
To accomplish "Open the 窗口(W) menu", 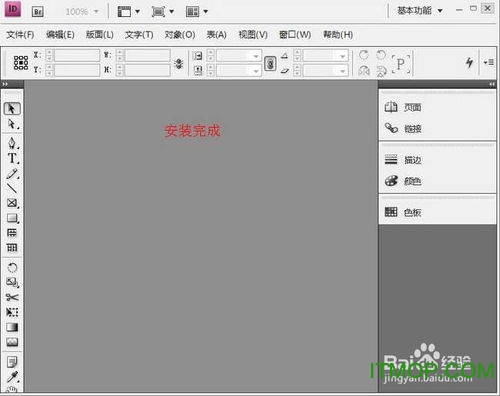I will [295, 35].
